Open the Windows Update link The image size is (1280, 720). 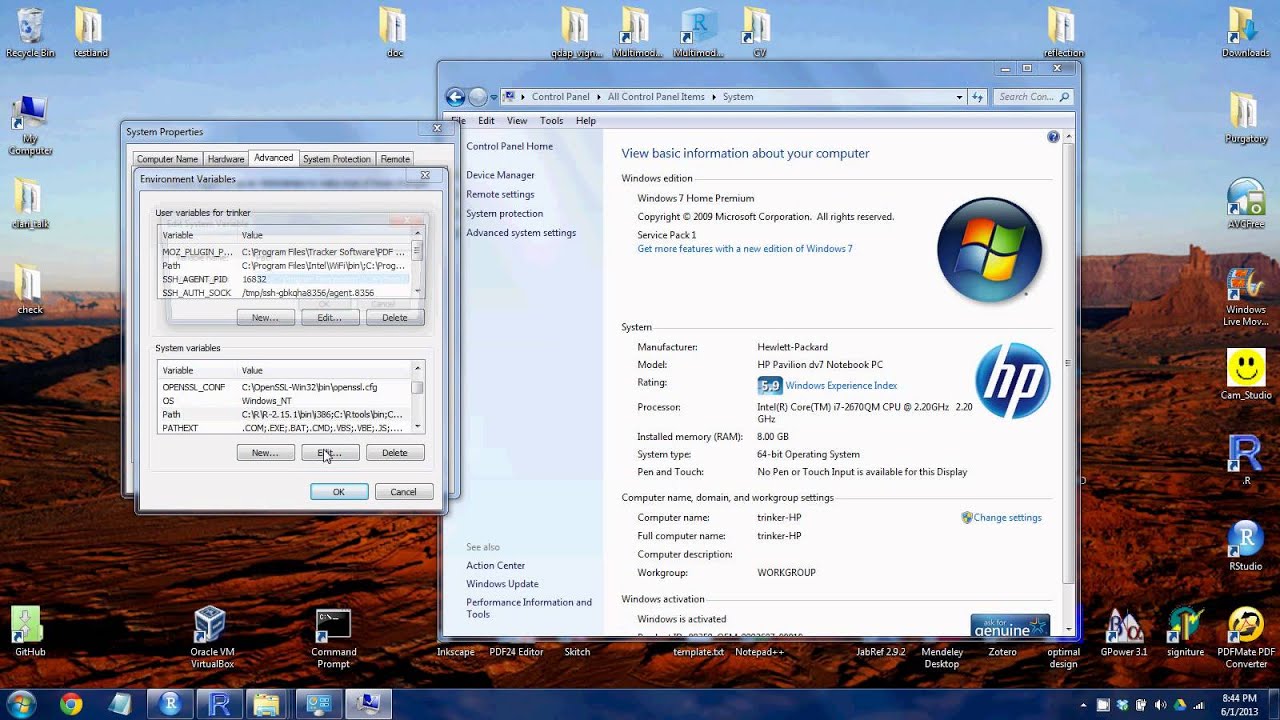click(502, 584)
